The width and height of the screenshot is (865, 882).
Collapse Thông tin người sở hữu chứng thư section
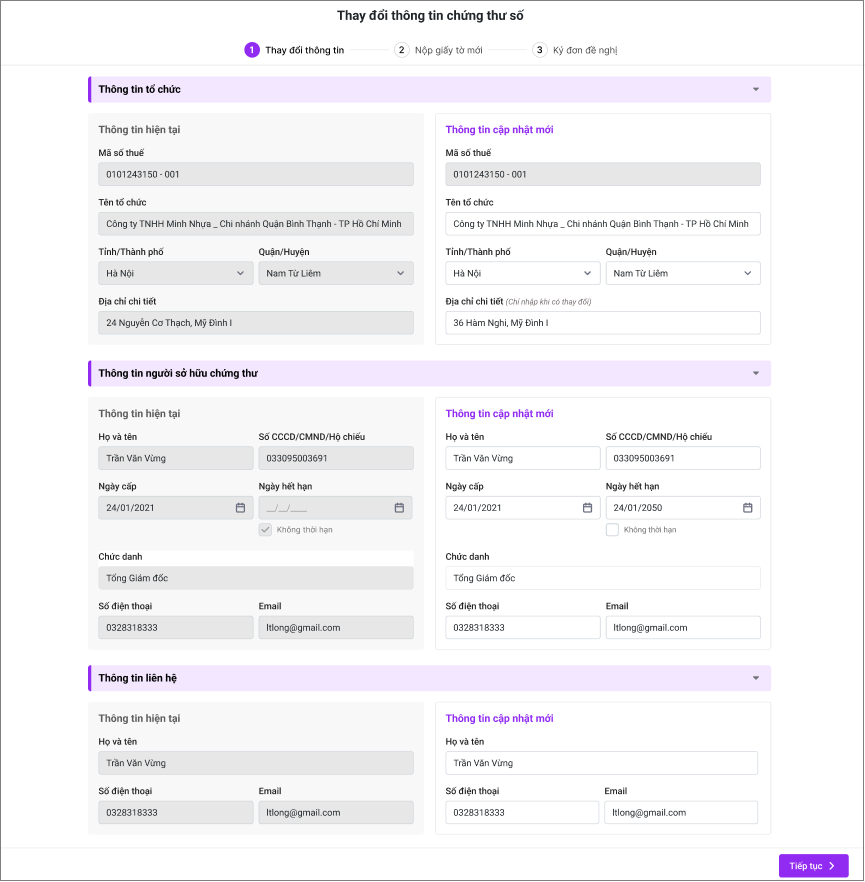756,373
